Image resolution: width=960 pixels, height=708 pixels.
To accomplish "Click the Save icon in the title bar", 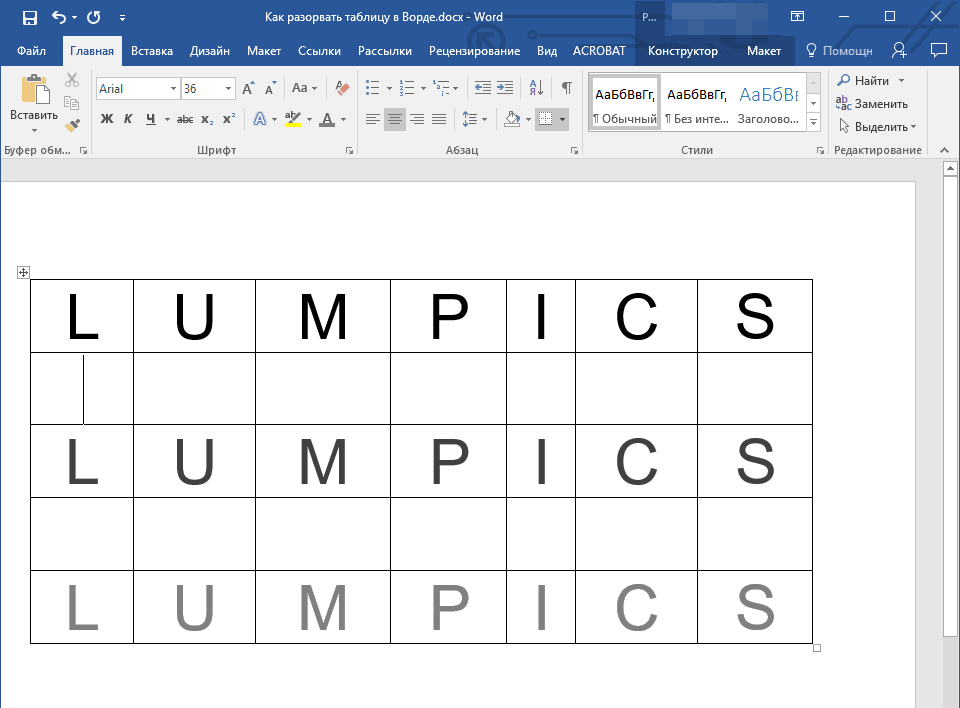I will pos(29,17).
